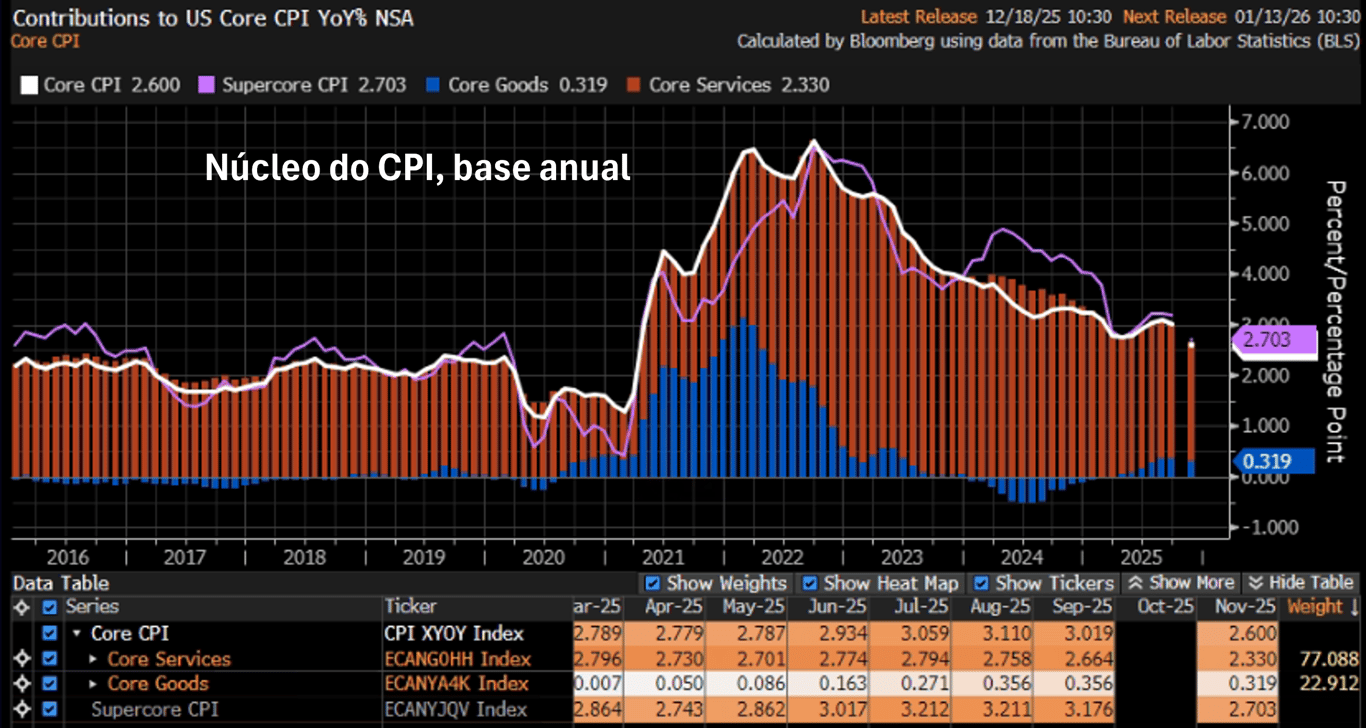This screenshot has width=1366, height=728.
Task: Expand the Core Goods row
Action: coord(94,684)
